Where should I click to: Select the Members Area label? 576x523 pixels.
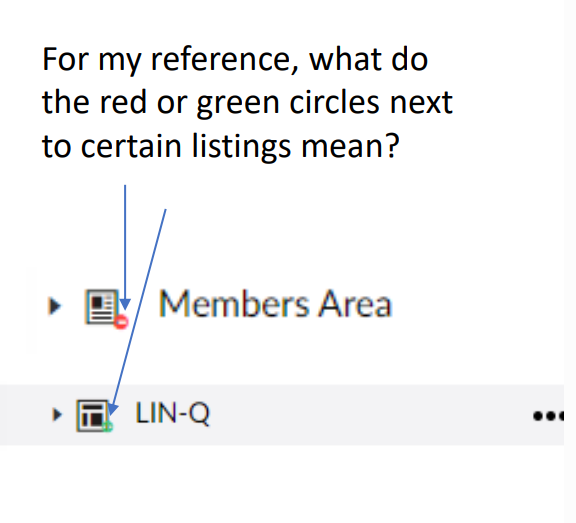click(x=276, y=304)
